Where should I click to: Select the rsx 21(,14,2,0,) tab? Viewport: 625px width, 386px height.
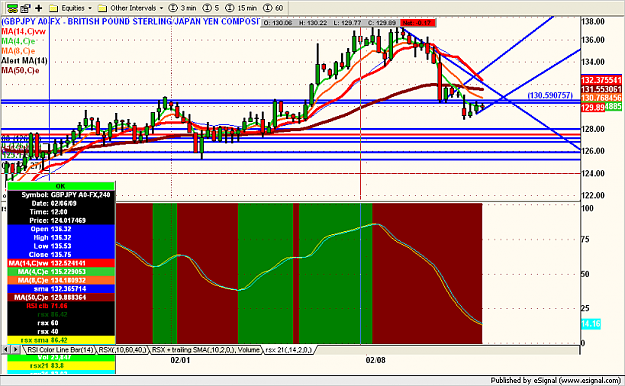[289, 350]
